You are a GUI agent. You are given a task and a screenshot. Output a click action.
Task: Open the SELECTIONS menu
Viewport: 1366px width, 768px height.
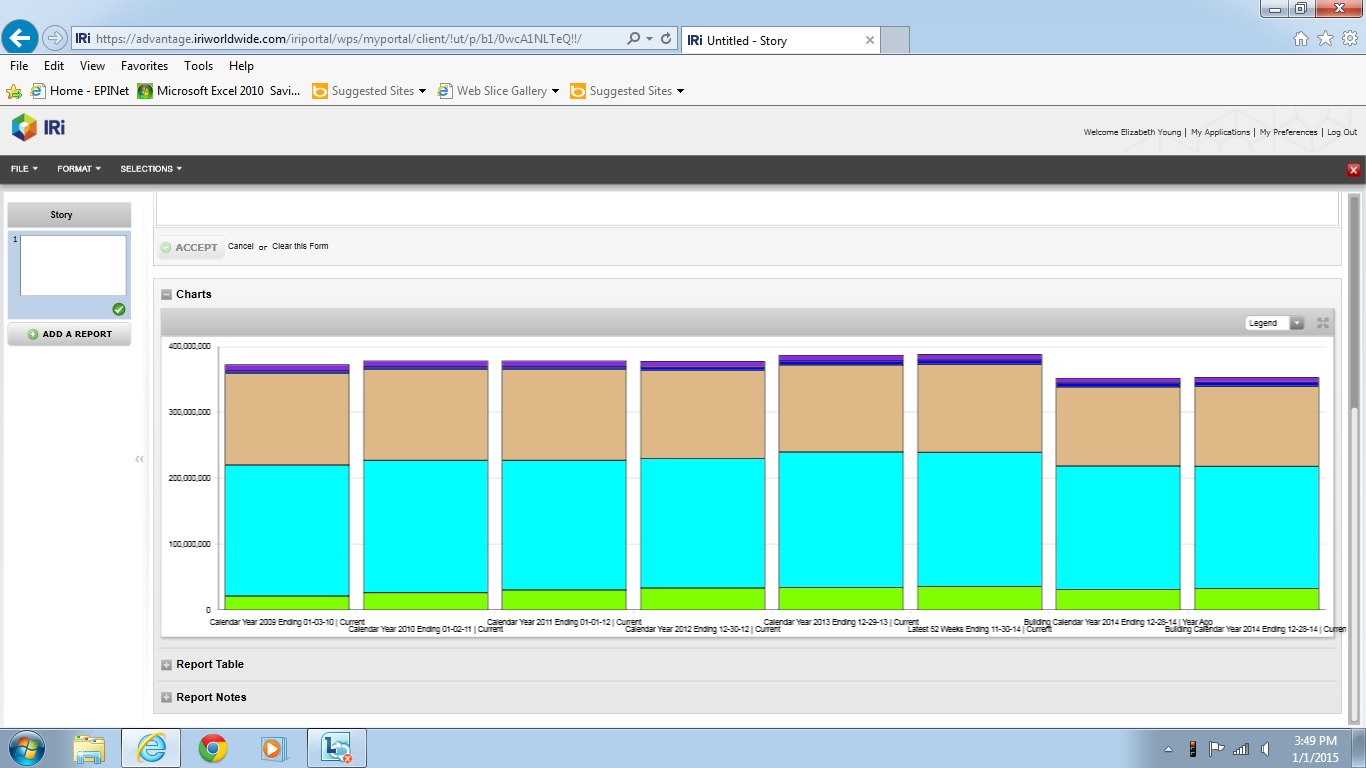point(151,169)
